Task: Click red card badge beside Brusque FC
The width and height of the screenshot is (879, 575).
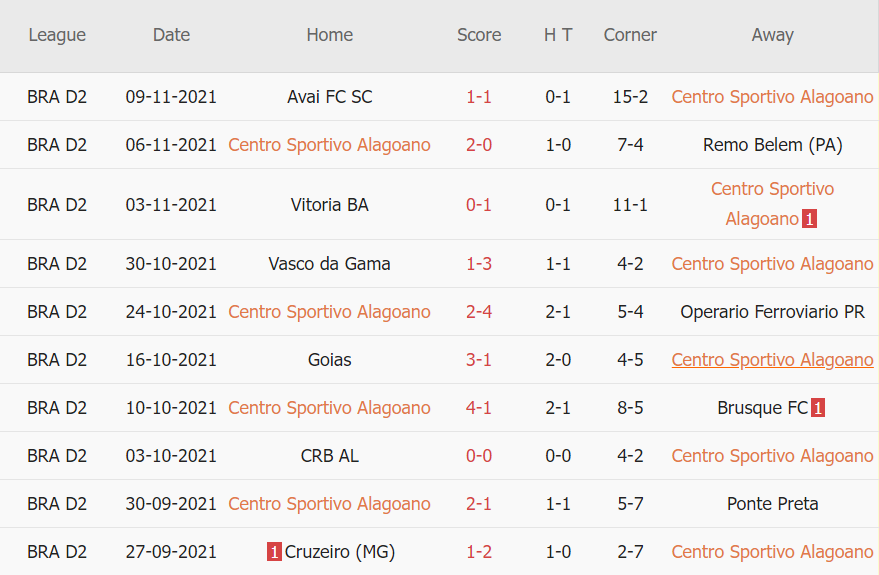Action: pyautogui.click(x=818, y=408)
